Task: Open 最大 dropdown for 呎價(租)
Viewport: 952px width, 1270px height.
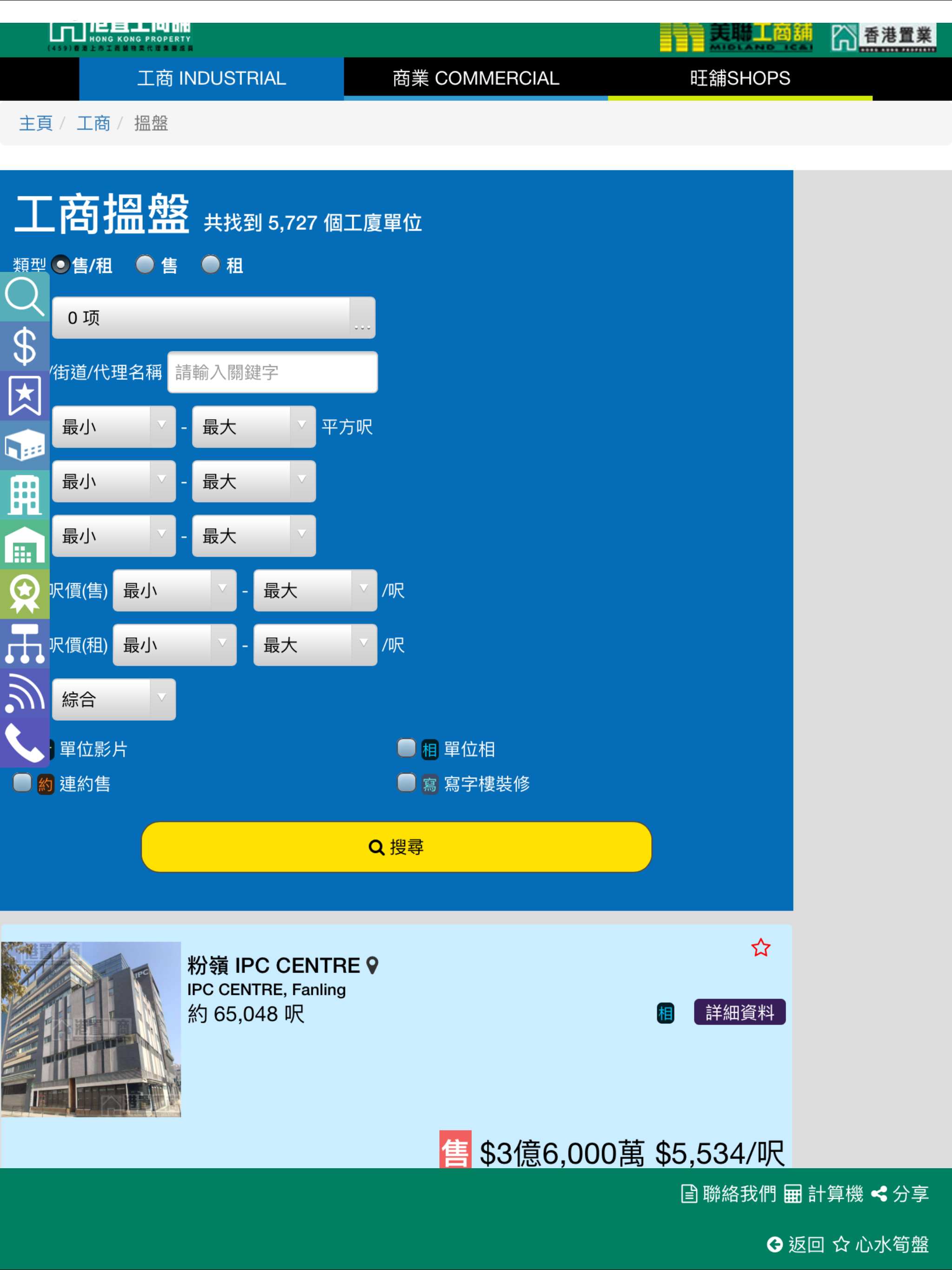Action: pyautogui.click(x=315, y=645)
